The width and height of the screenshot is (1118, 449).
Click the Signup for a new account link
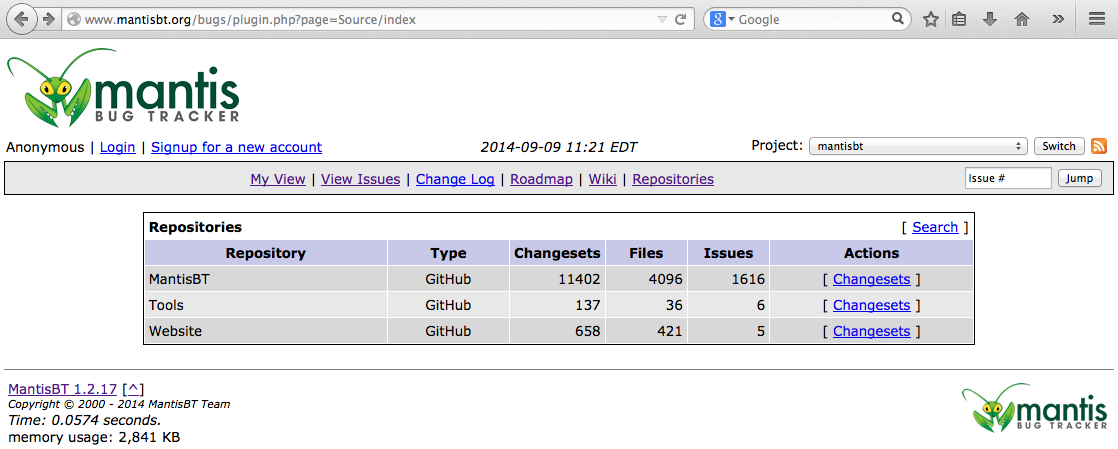(236, 147)
